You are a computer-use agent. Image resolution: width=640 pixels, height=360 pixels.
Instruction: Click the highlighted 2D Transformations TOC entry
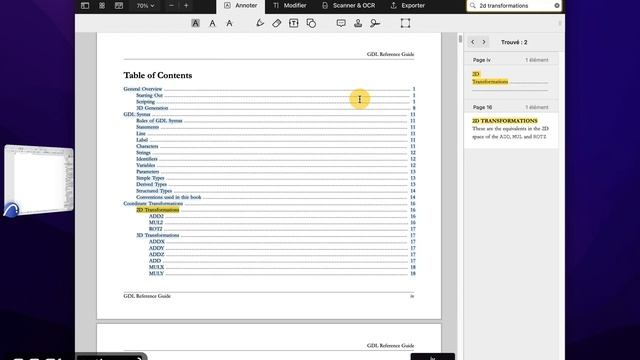158,210
